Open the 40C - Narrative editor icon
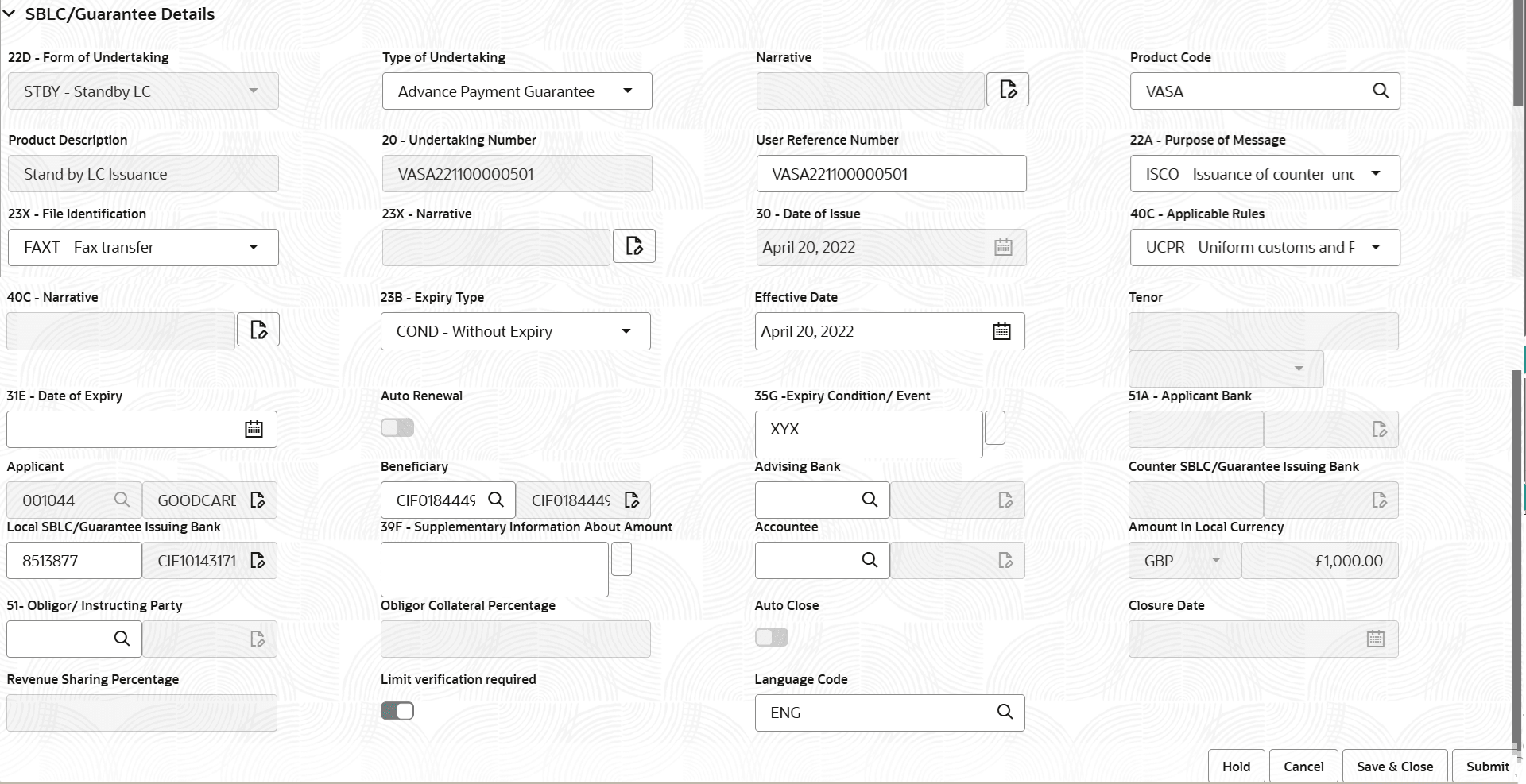Screen dimensions: 1526x784 [258, 329]
